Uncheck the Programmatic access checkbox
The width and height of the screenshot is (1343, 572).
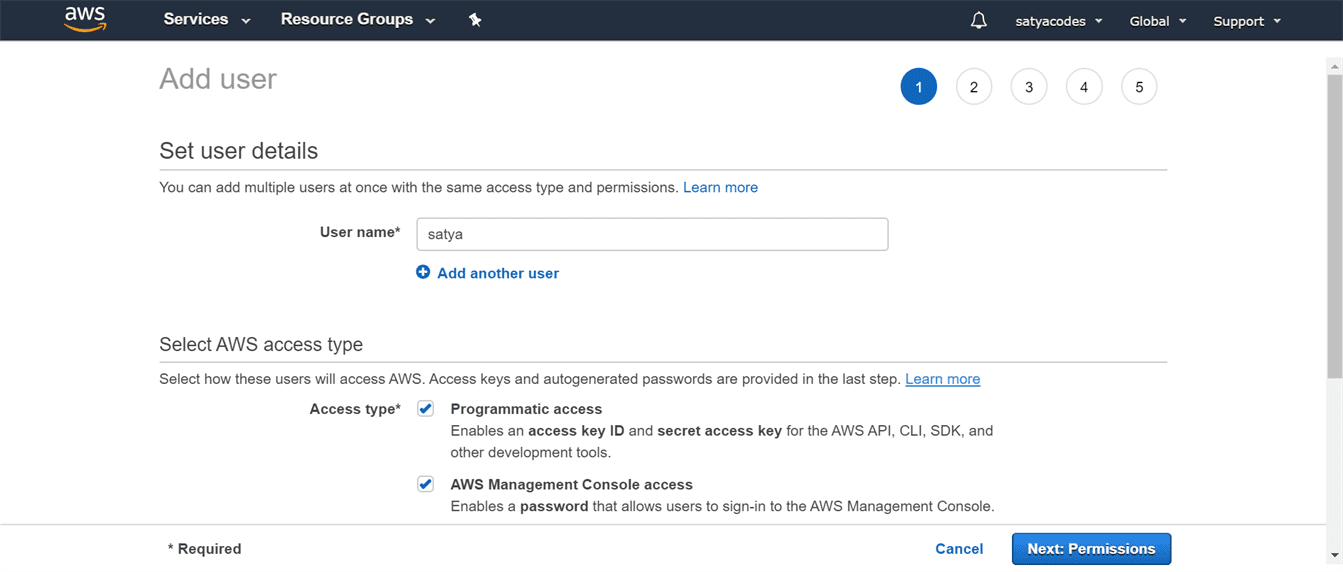426,408
